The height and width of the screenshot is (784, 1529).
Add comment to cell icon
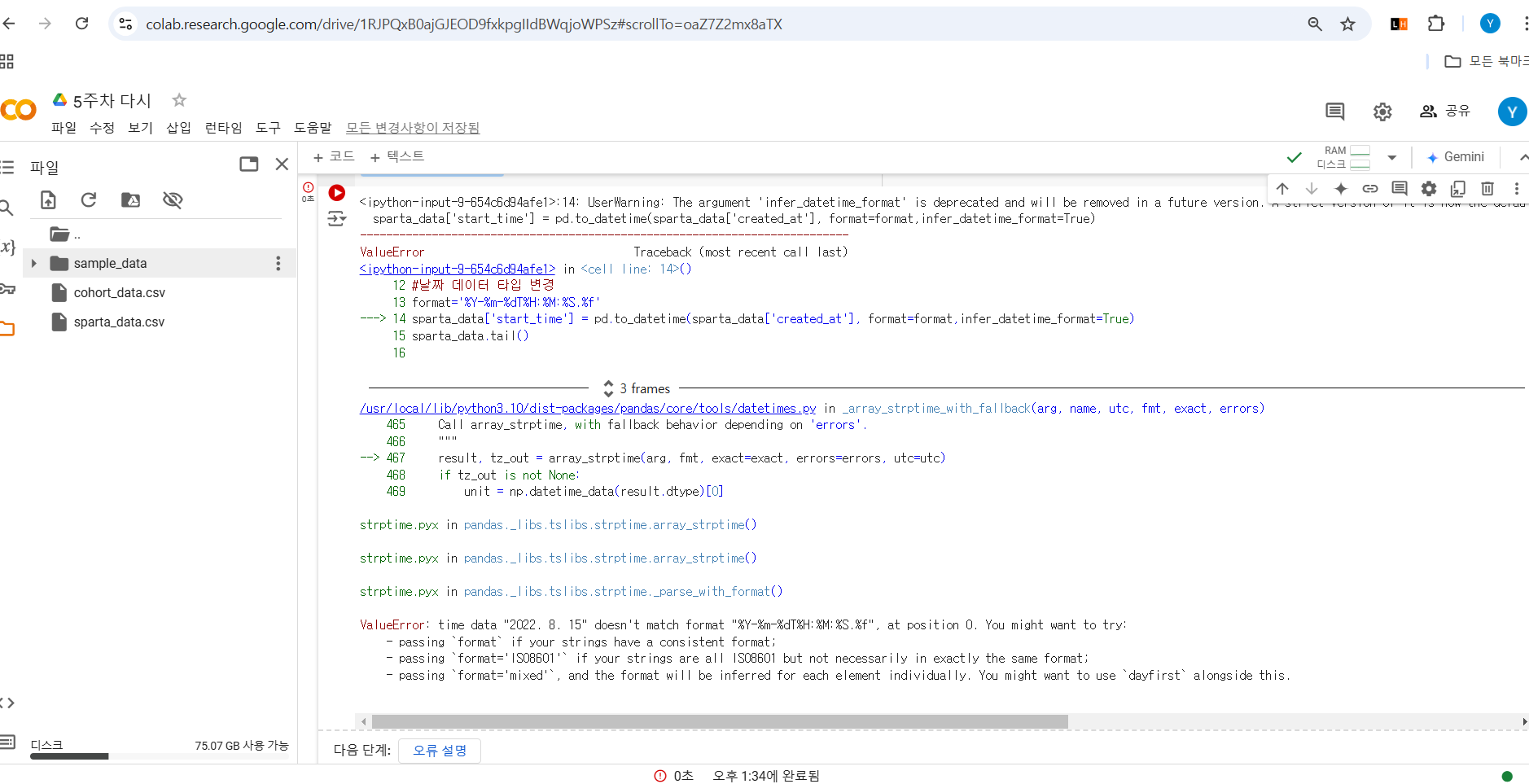(x=1400, y=189)
